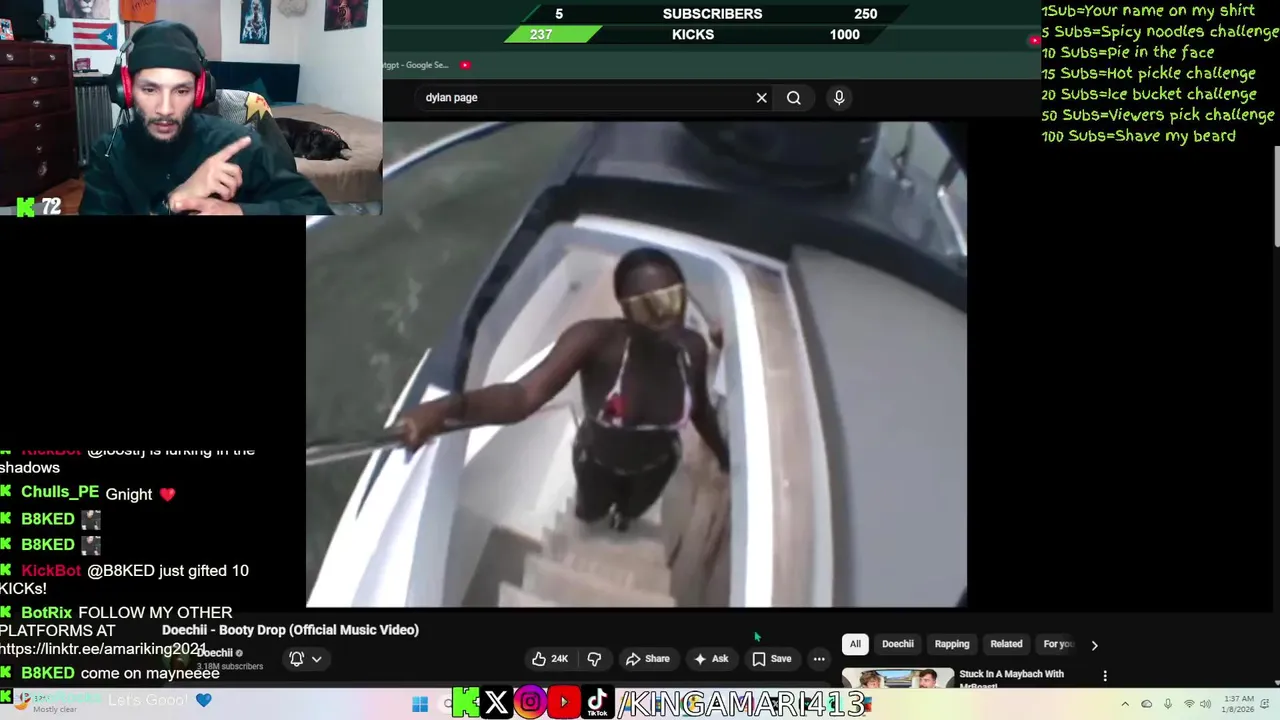Dislike the video with the thumbs down
The height and width of the screenshot is (720, 1280).
coord(594,659)
